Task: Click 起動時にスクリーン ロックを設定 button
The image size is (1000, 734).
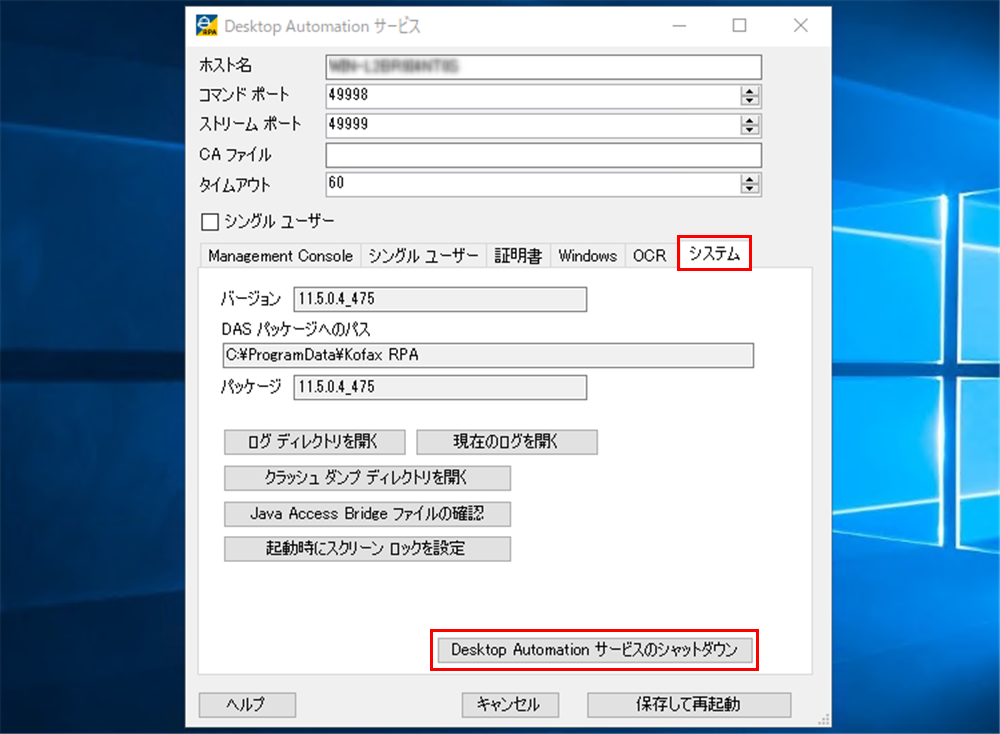Action: 367,548
